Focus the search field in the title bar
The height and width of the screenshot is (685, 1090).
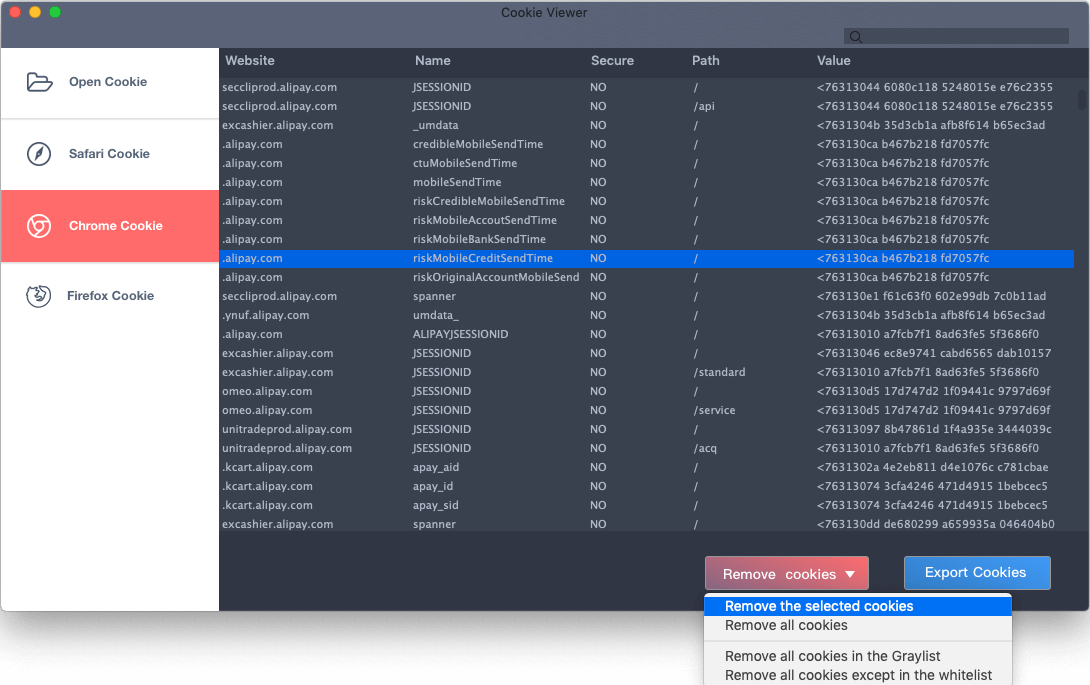(x=956, y=36)
